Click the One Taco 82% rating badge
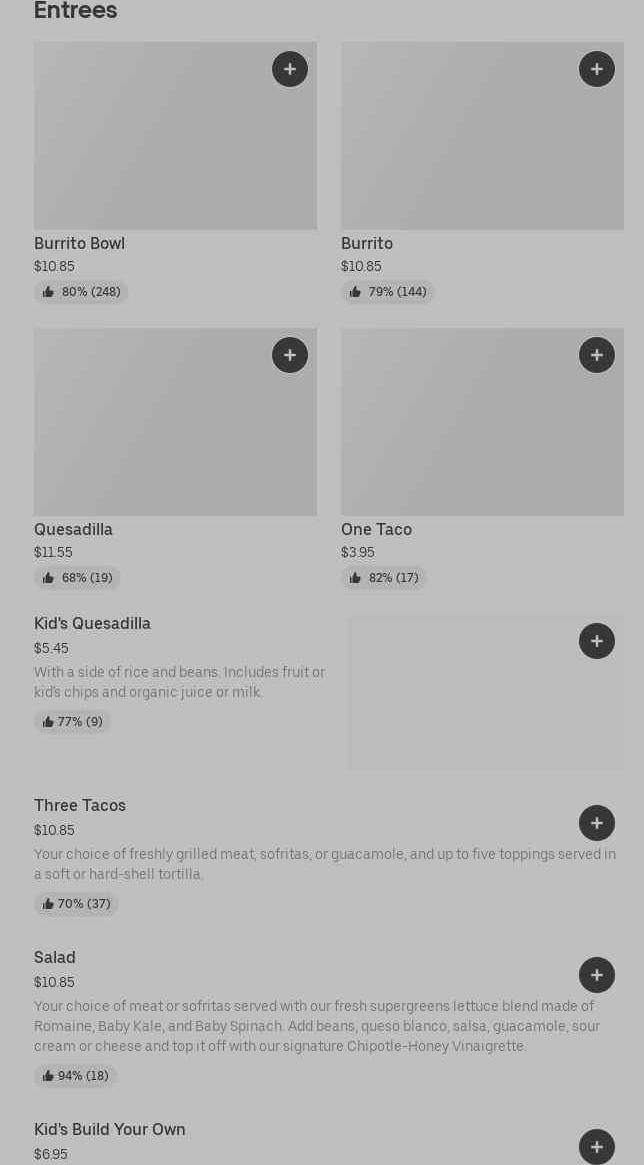The width and height of the screenshot is (644, 1165). click(x=384, y=578)
